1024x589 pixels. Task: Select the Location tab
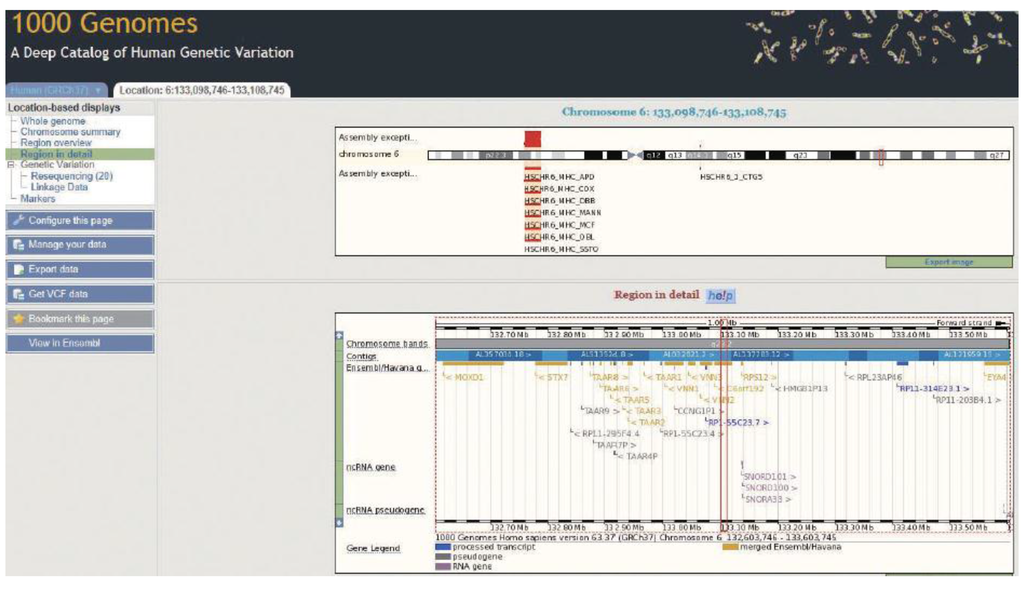201,90
